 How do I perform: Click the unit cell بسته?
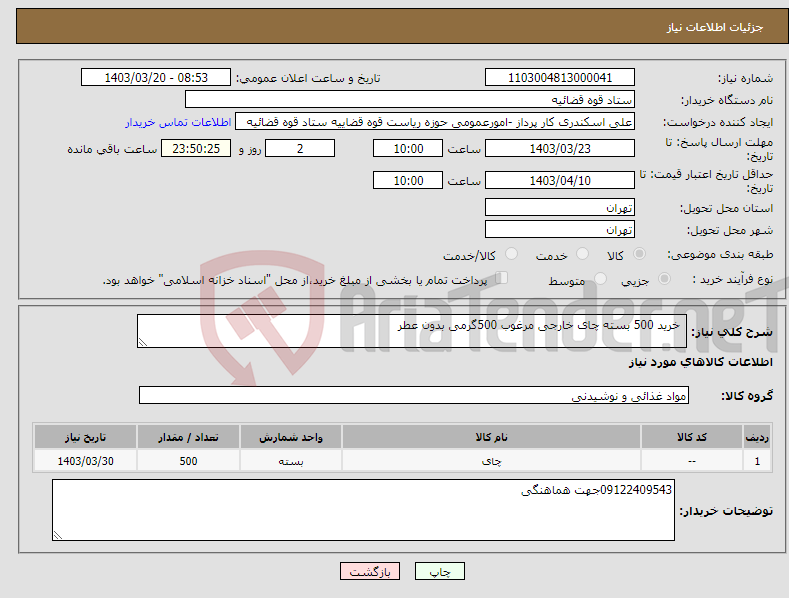290,461
